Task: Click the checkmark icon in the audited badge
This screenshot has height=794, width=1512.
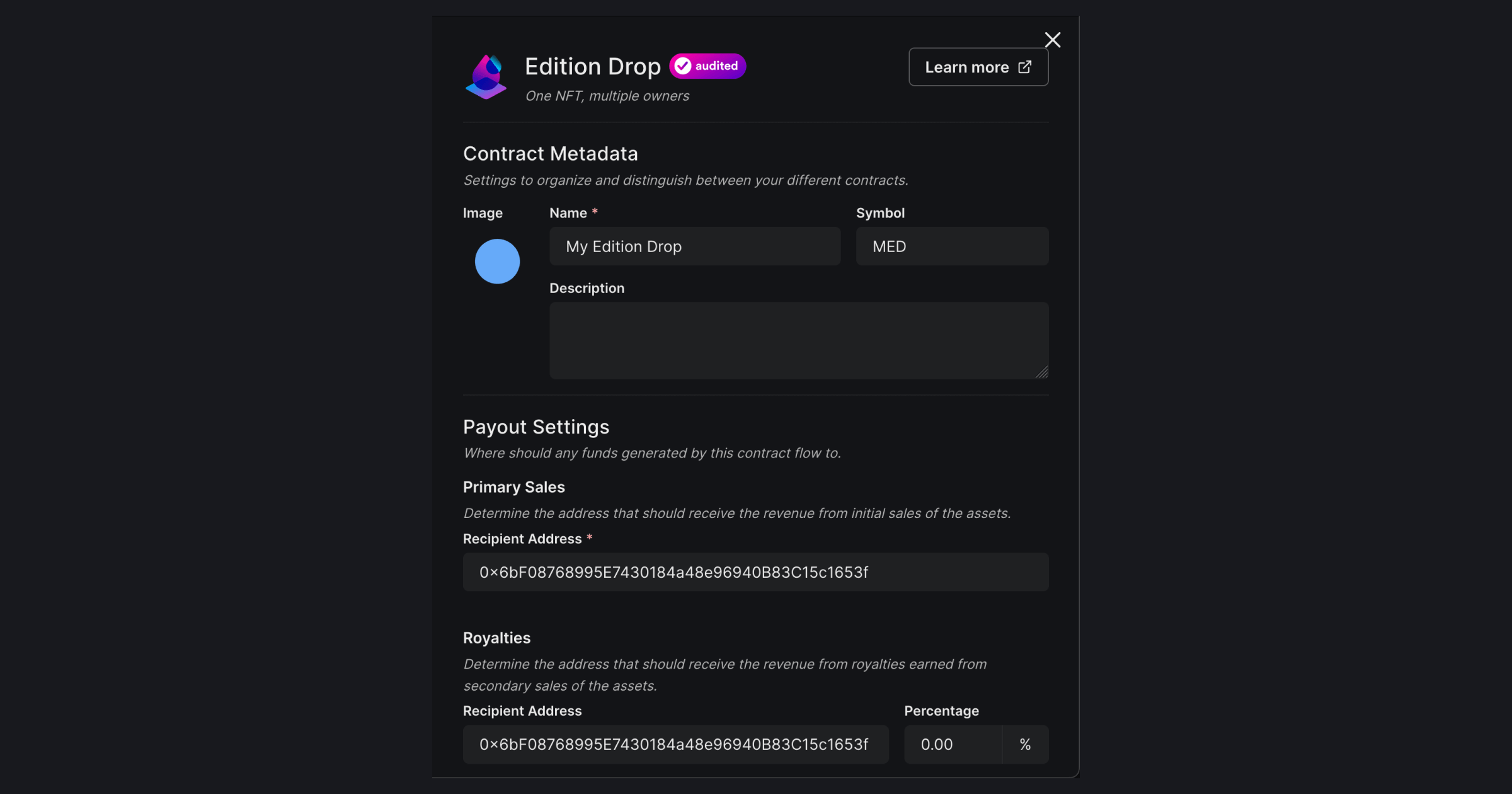Action: pyautogui.click(x=682, y=65)
